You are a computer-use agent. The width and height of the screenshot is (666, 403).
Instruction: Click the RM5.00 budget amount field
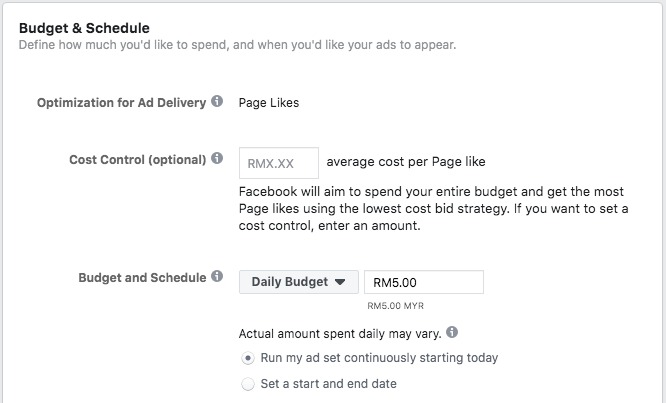pyautogui.click(x=424, y=282)
